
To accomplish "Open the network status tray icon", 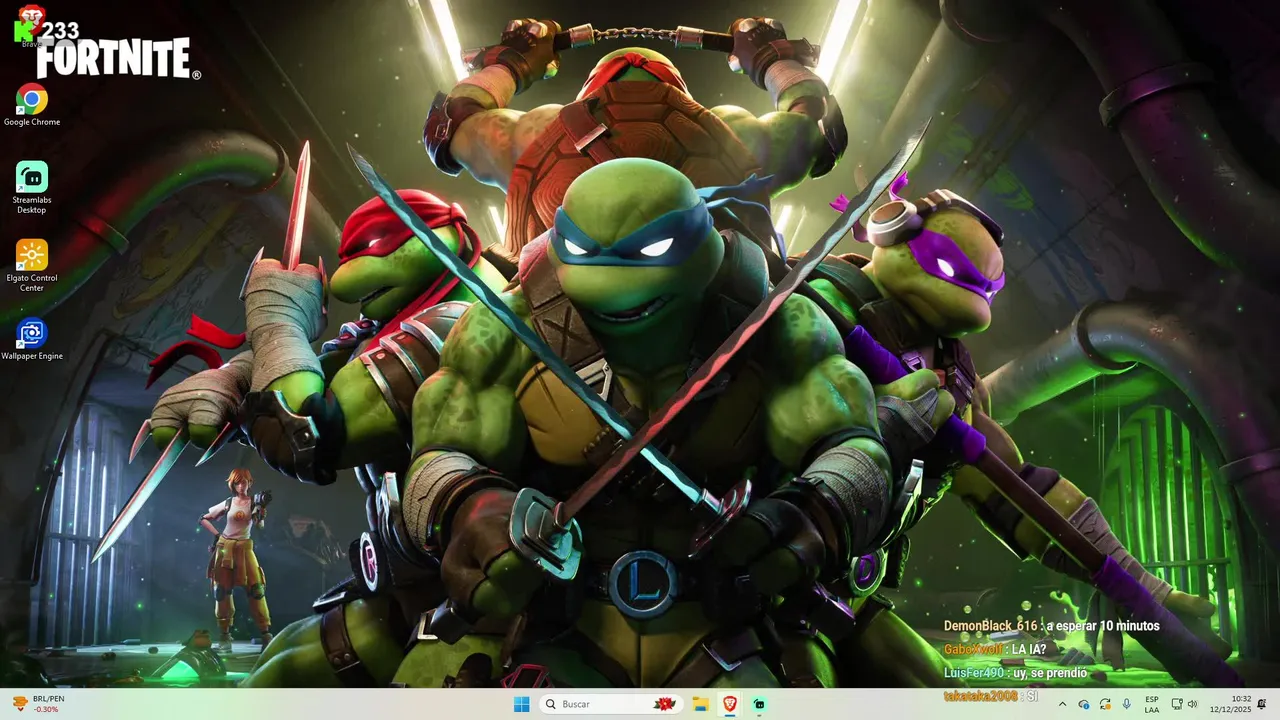I will coord(1177,704).
